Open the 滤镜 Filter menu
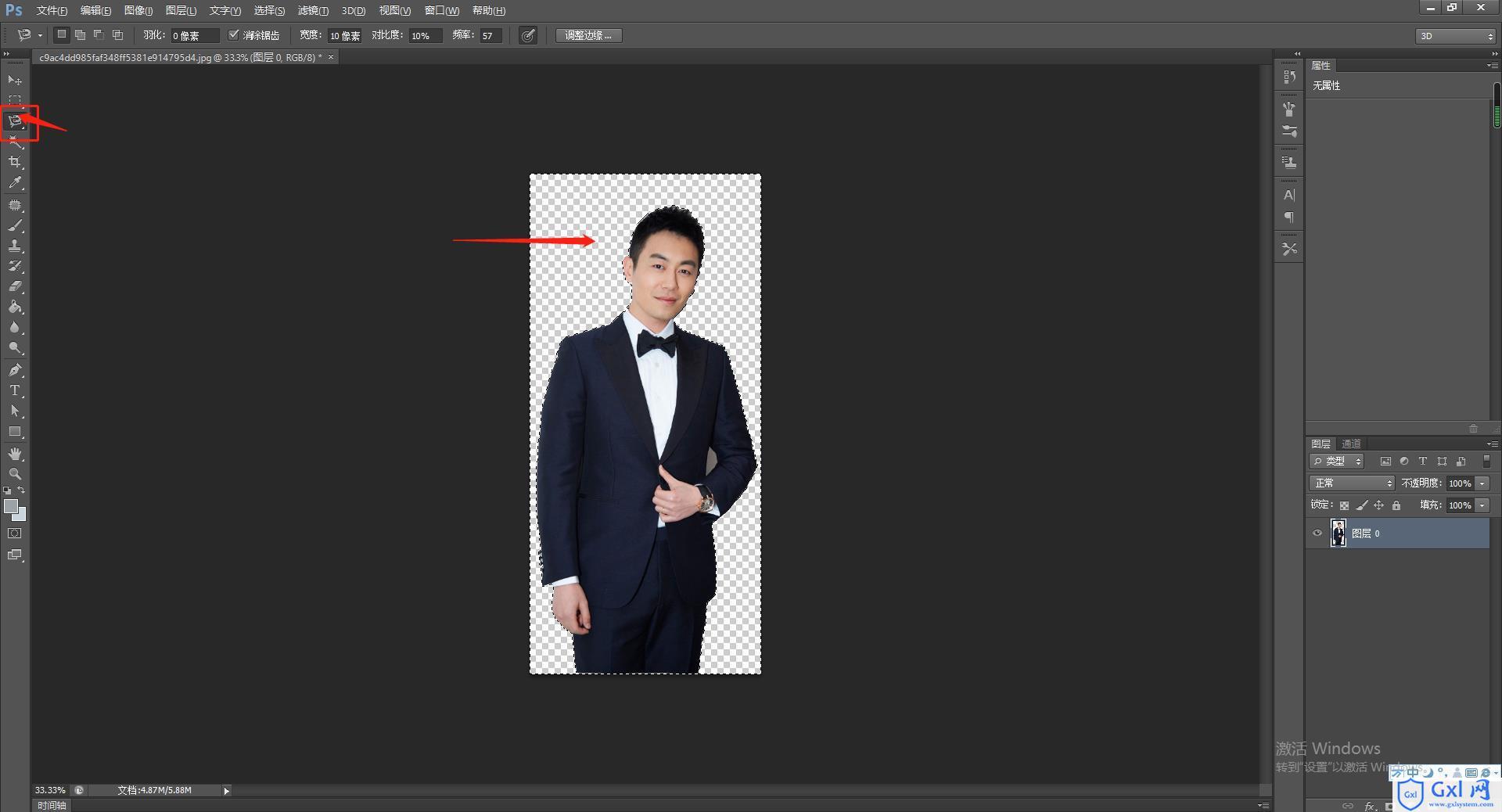 coord(313,10)
